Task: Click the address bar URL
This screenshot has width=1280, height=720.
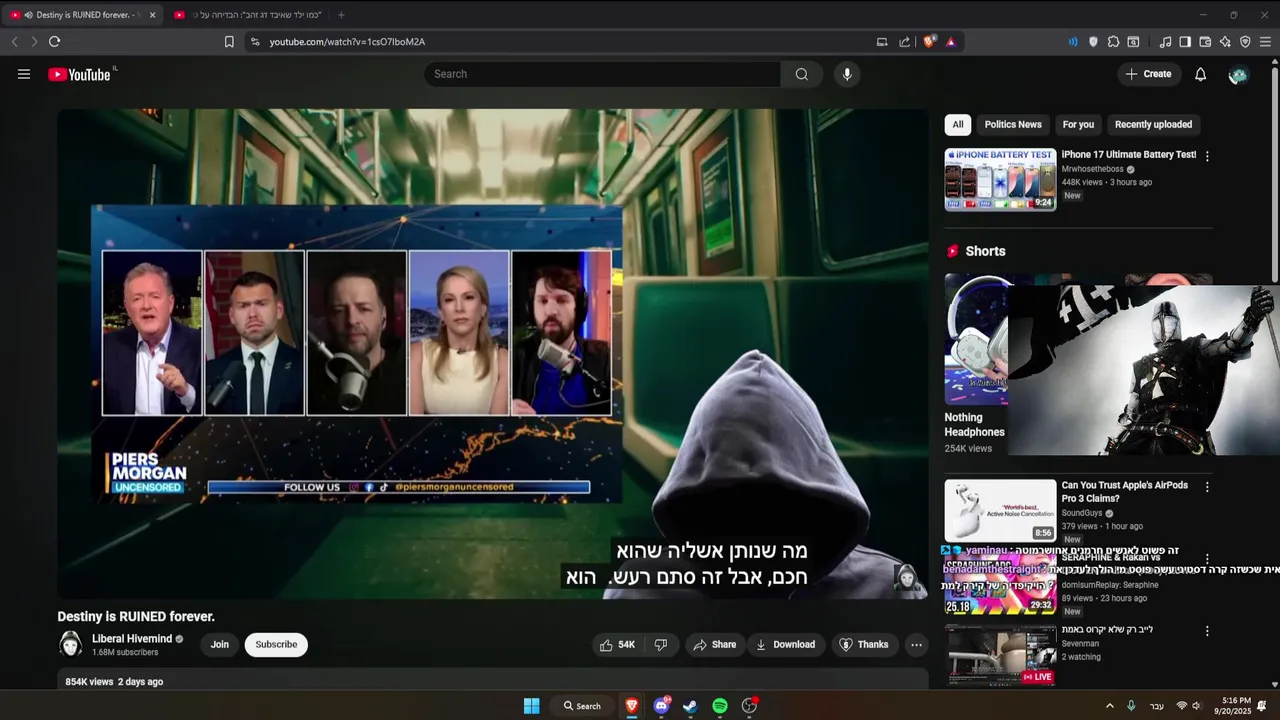Action: click(x=347, y=42)
